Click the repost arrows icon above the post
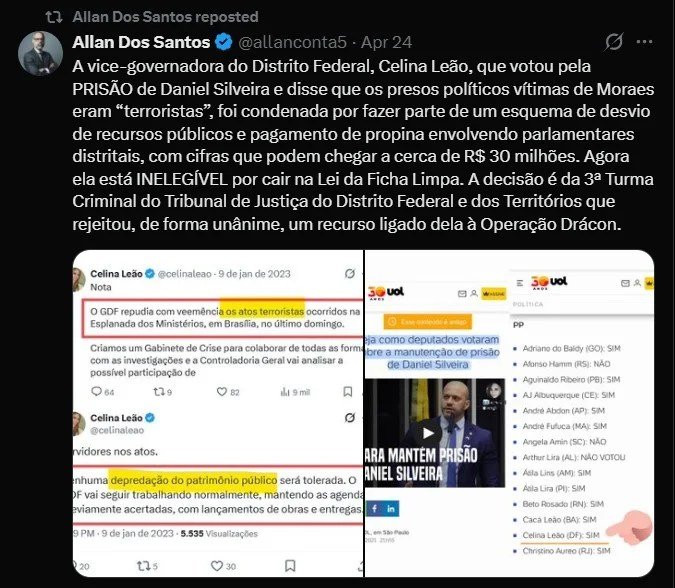This screenshot has width=675, height=588. pyautogui.click(x=54, y=17)
